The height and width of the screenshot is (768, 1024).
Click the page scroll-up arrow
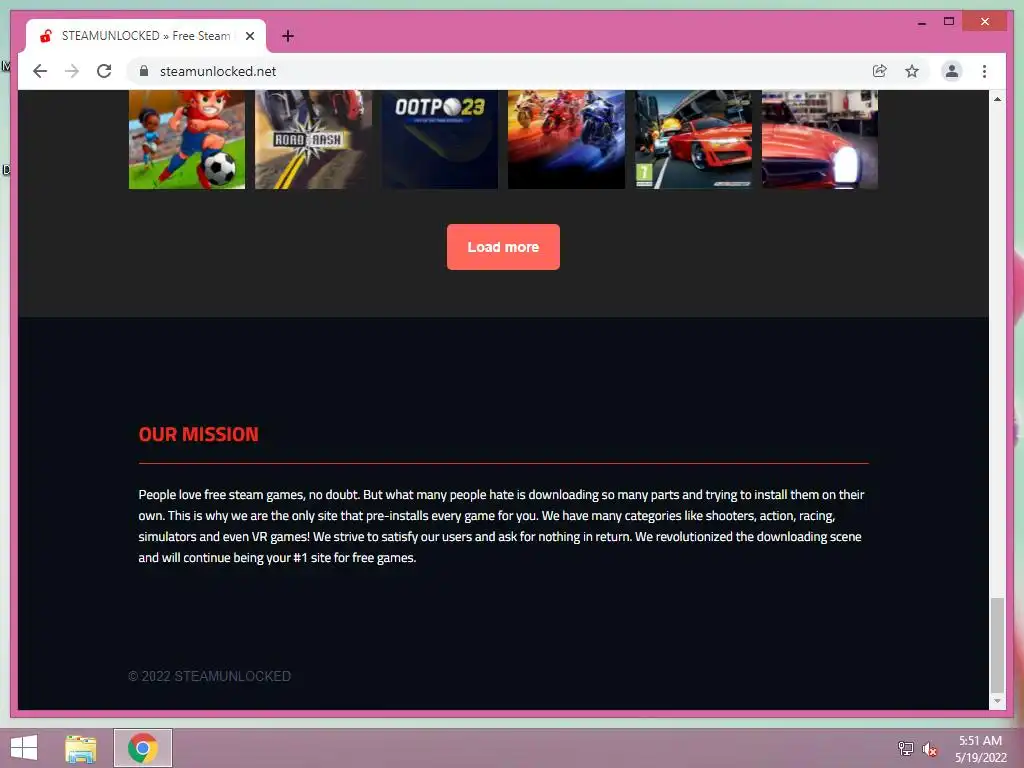coord(997,99)
